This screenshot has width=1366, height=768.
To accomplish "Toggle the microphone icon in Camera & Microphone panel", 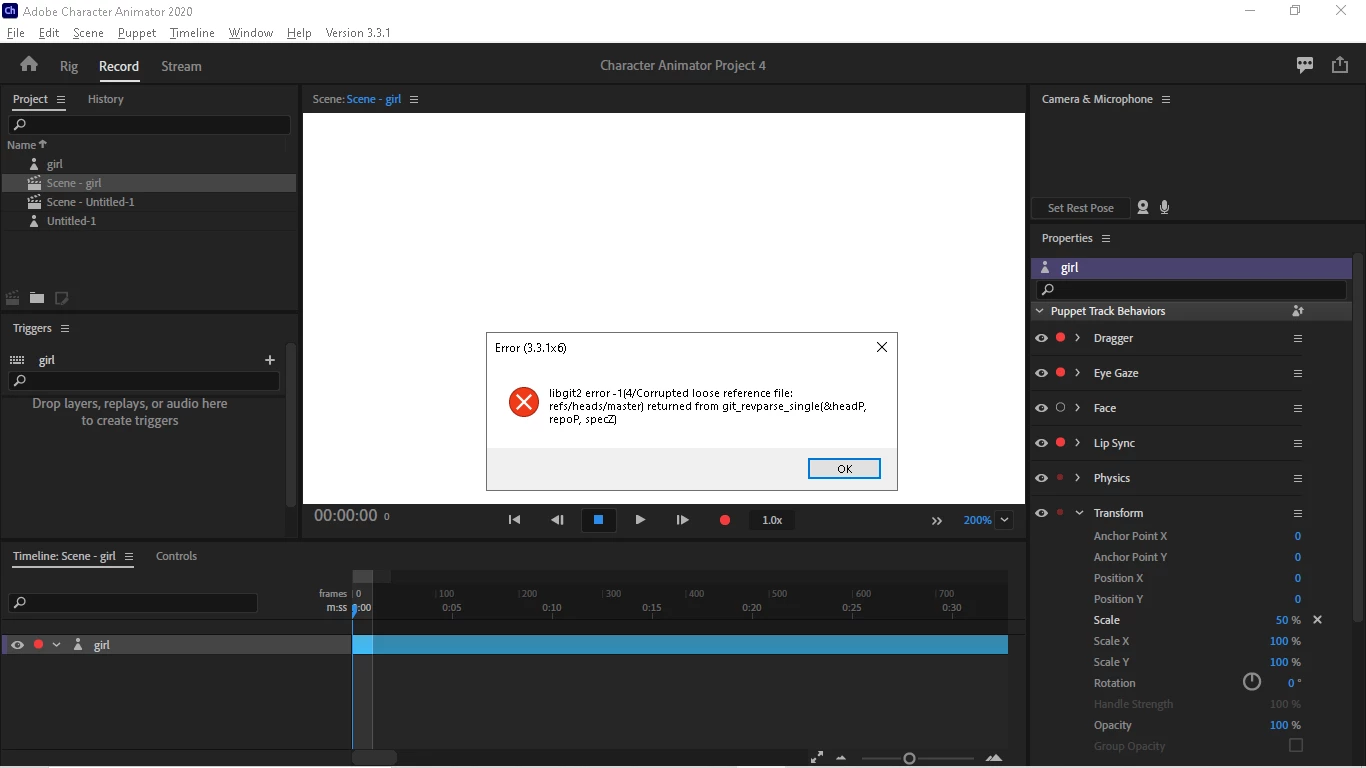I will [x=1165, y=208].
